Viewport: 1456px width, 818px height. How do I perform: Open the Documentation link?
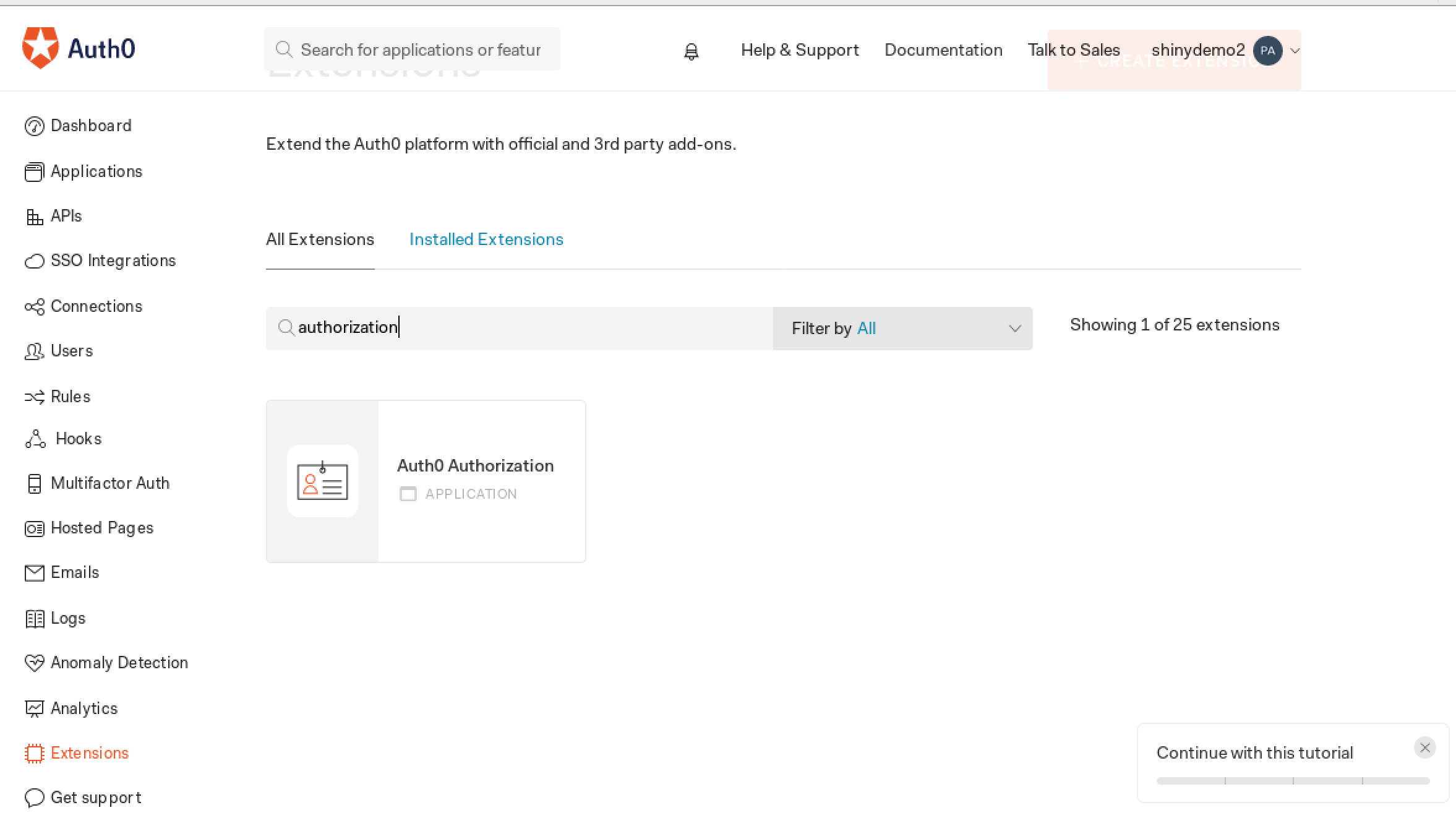943,50
